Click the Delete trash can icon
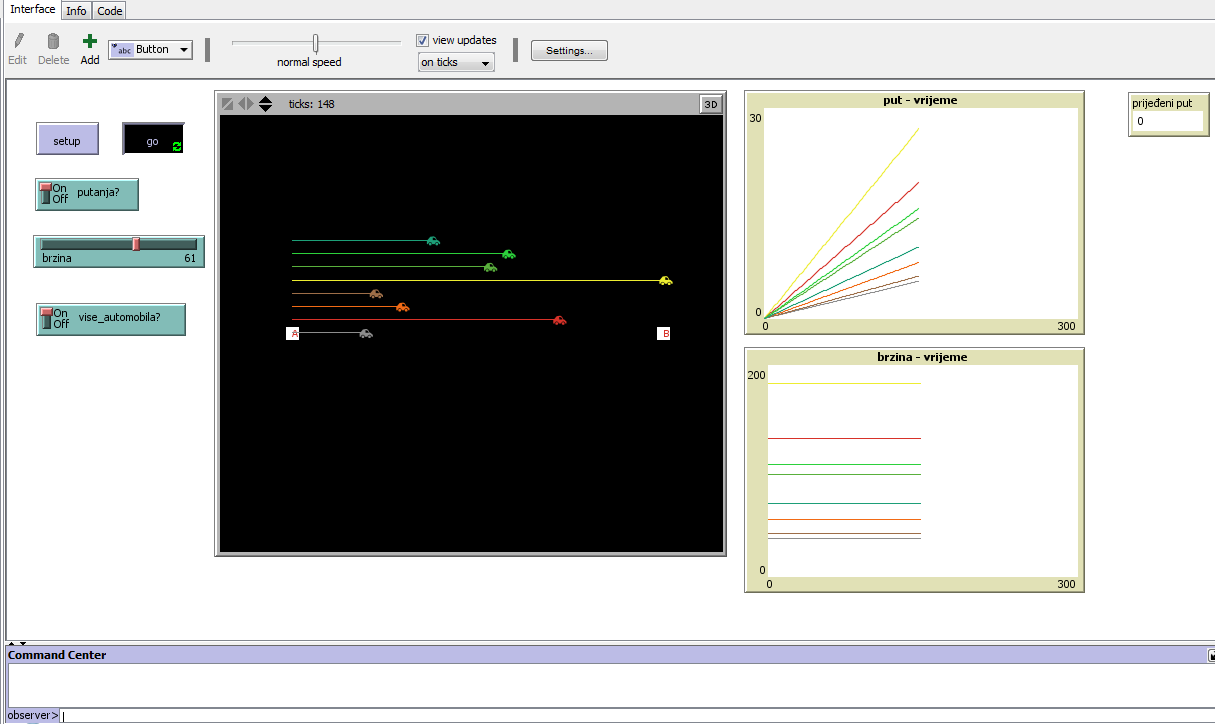This screenshot has width=1215, height=724. coord(53,42)
